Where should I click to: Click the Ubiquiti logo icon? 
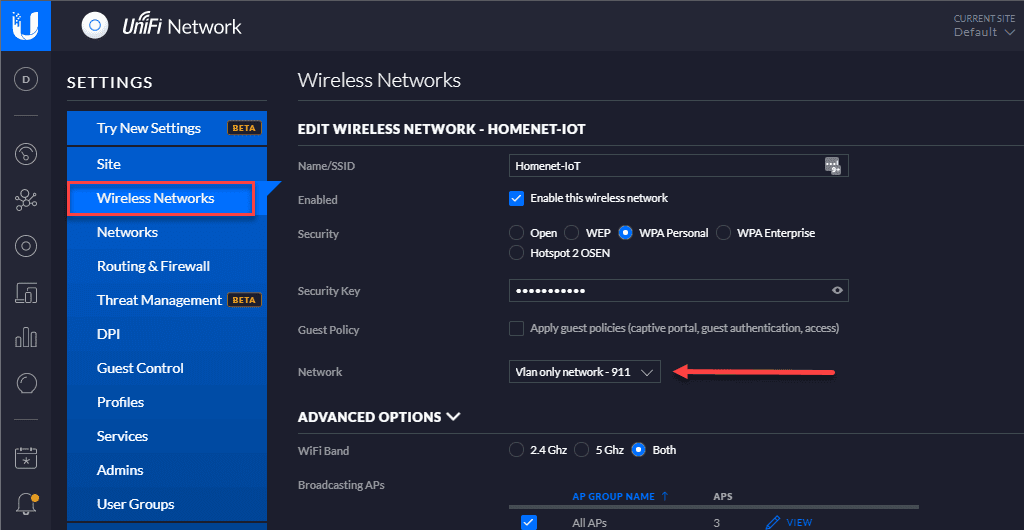pos(26,25)
